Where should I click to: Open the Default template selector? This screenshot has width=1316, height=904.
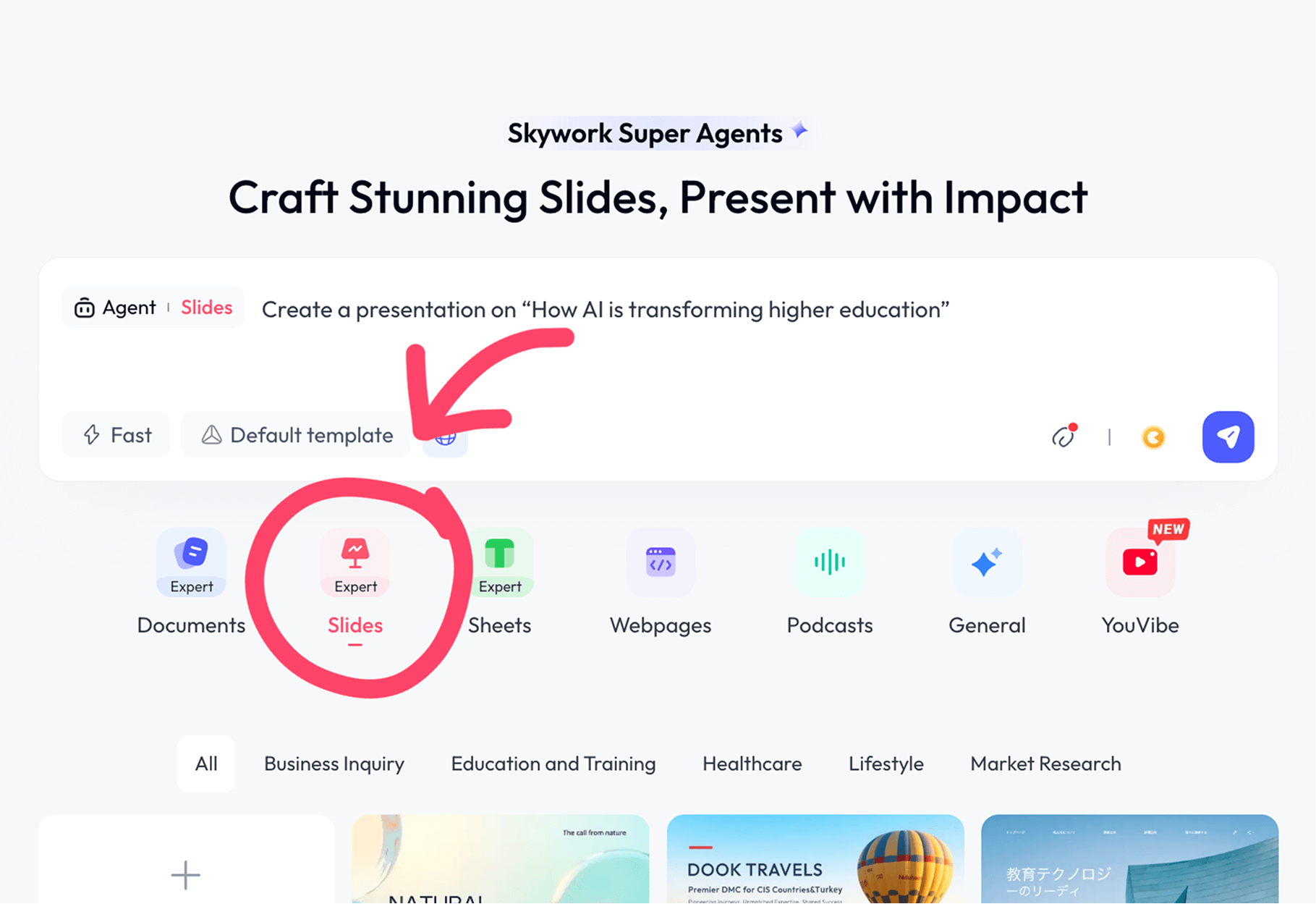pyautogui.click(x=296, y=435)
